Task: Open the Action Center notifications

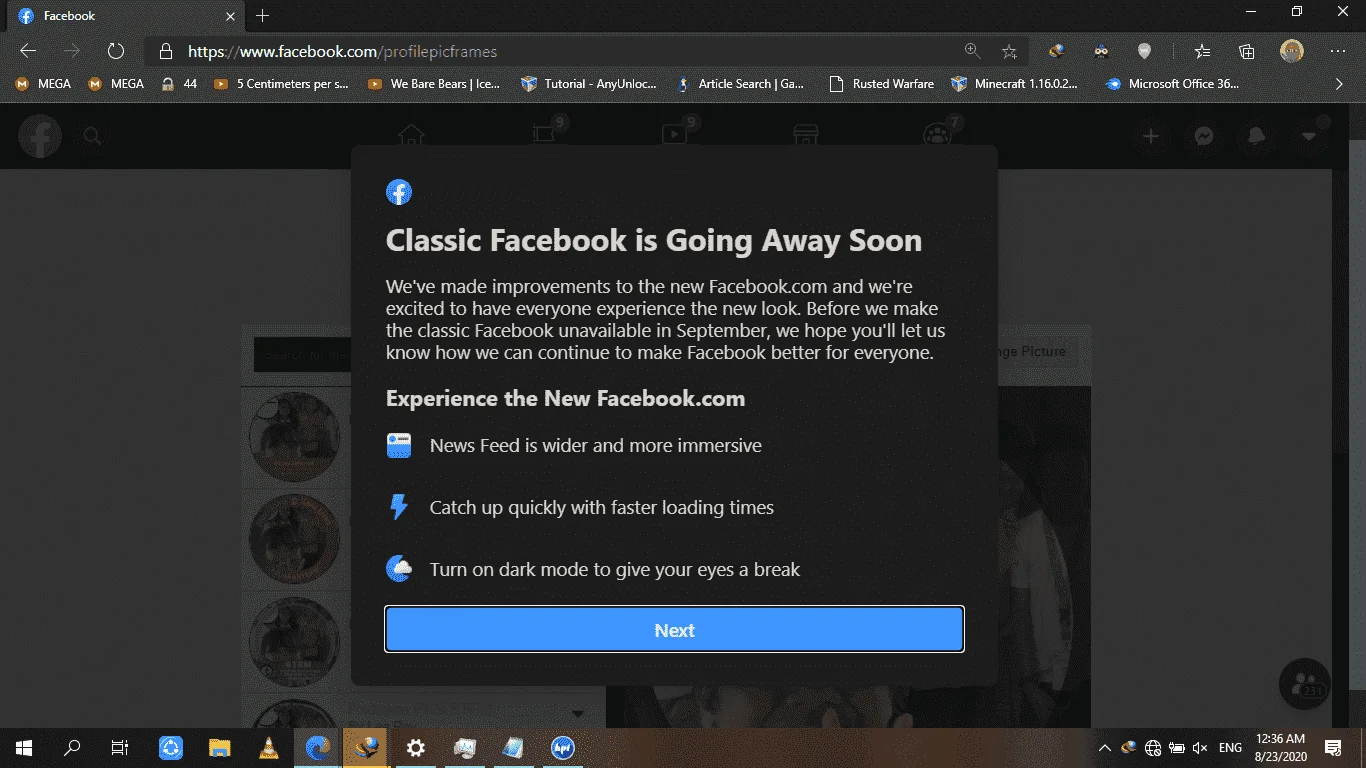Action: pos(1333,747)
